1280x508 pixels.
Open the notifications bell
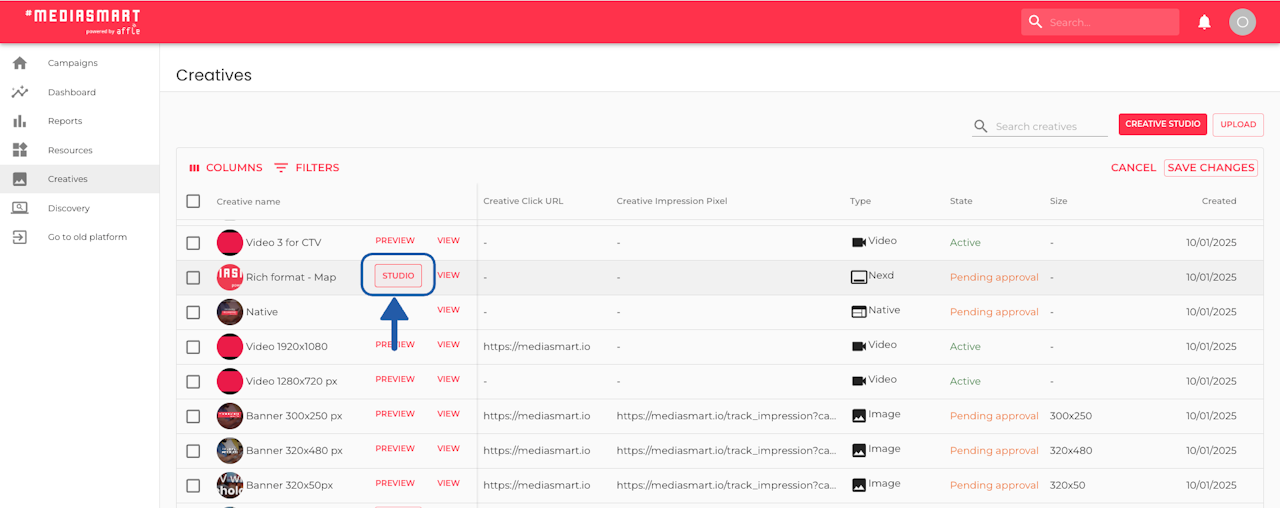pyautogui.click(x=1204, y=22)
